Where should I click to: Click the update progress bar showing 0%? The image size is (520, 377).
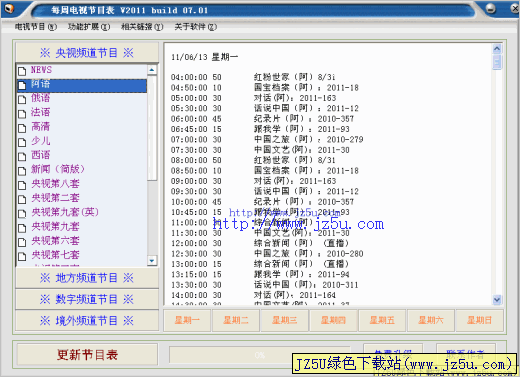(x=260, y=355)
